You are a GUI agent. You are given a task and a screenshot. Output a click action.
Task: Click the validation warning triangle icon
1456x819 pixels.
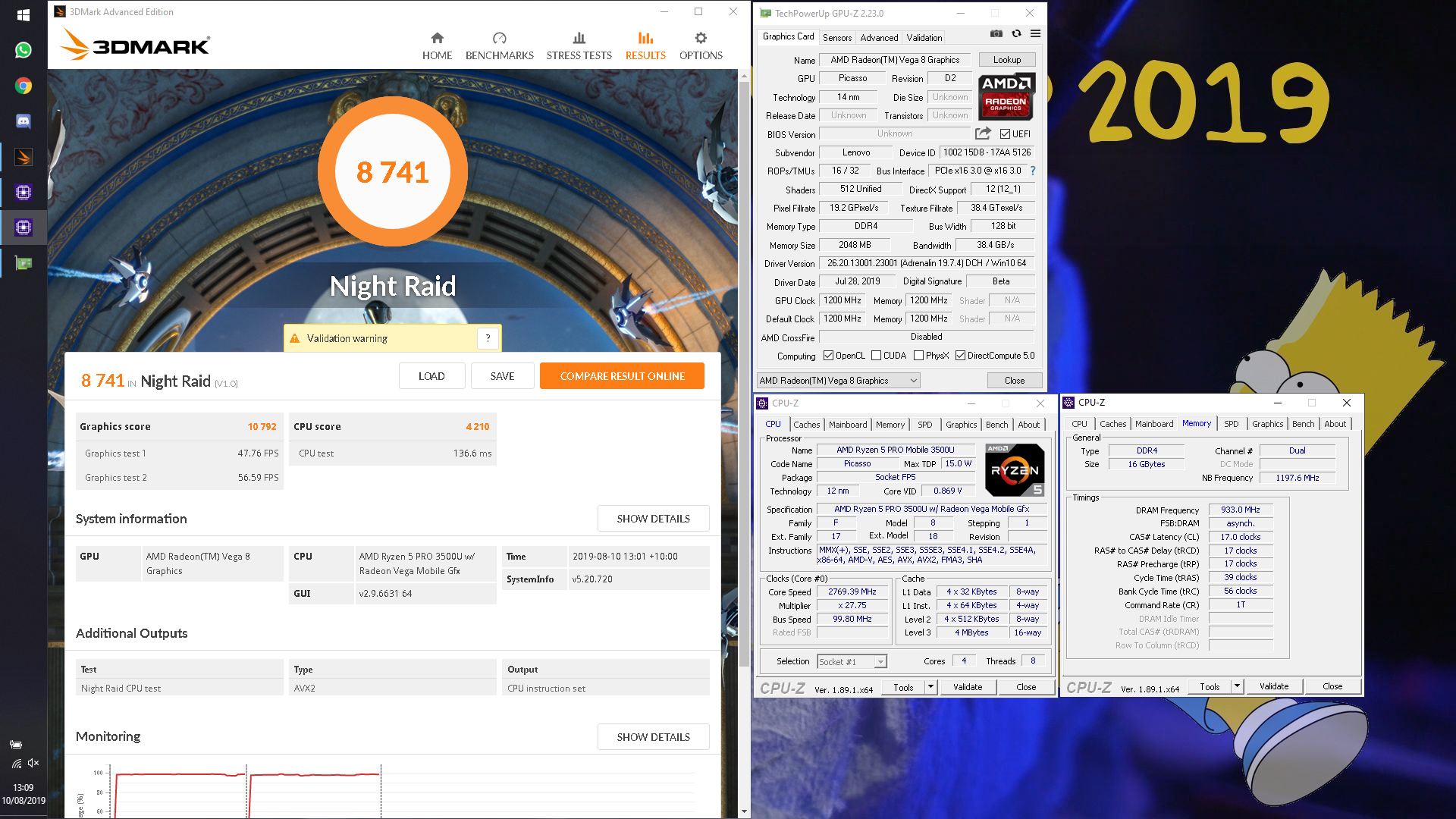coord(294,338)
